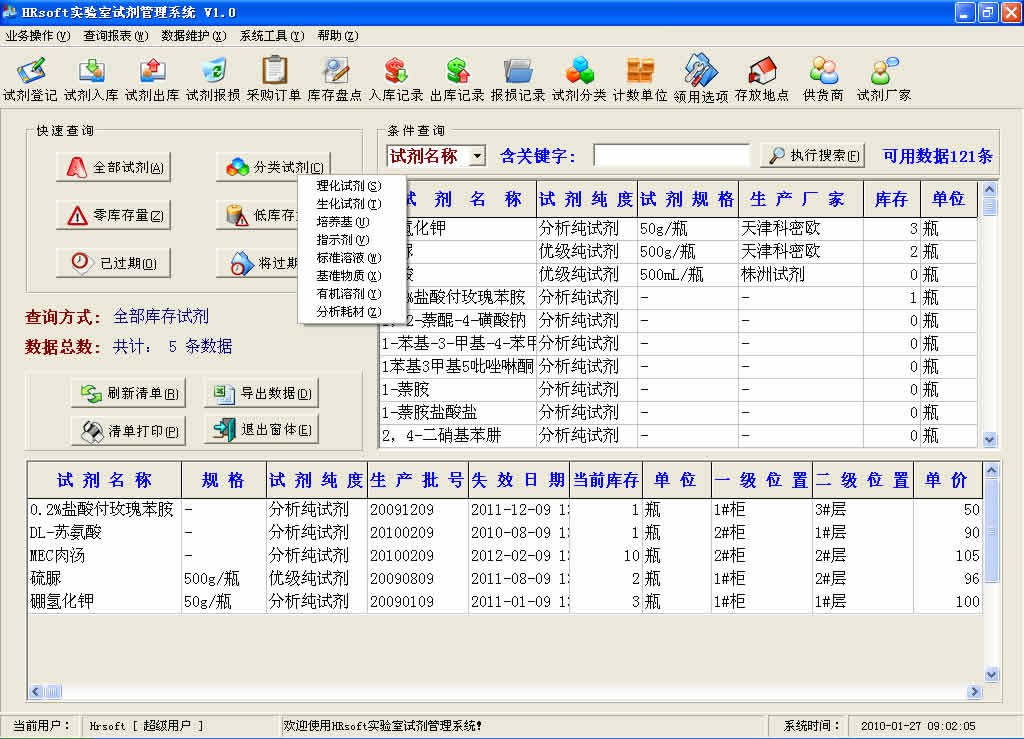Select the 试剂报损 toolbar icon
Image resolution: width=1024 pixels, height=739 pixels.
tap(213, 79)
